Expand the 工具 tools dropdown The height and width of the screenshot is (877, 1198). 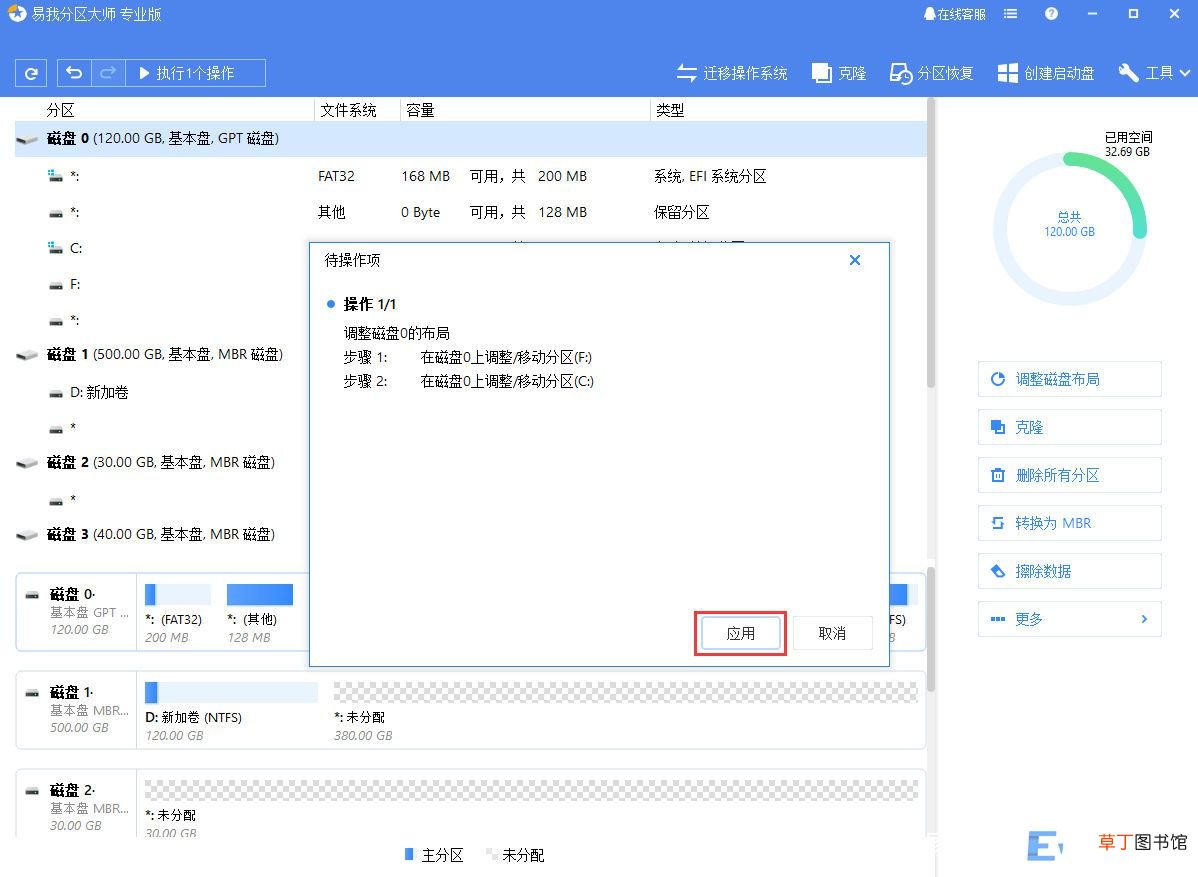click(x=1154, y=73)
